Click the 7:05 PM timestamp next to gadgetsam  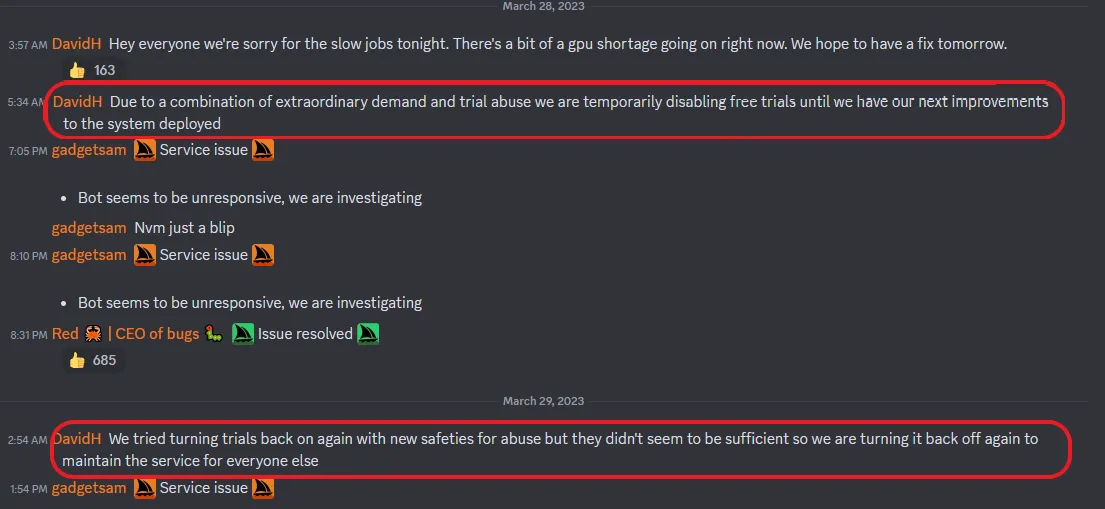click(27, 151)
